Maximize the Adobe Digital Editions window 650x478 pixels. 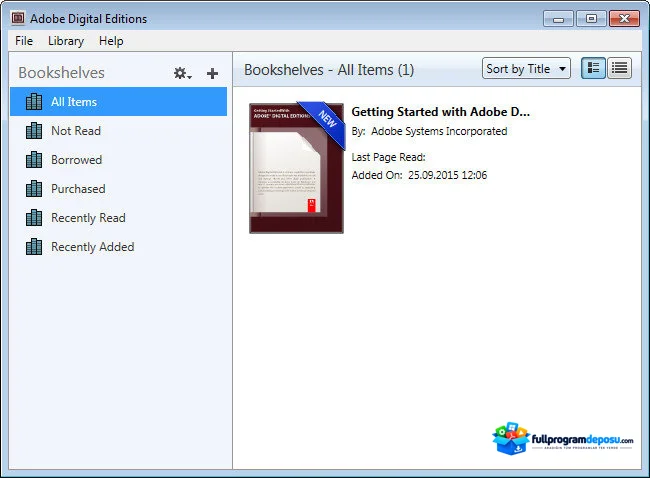click(591, 19)
